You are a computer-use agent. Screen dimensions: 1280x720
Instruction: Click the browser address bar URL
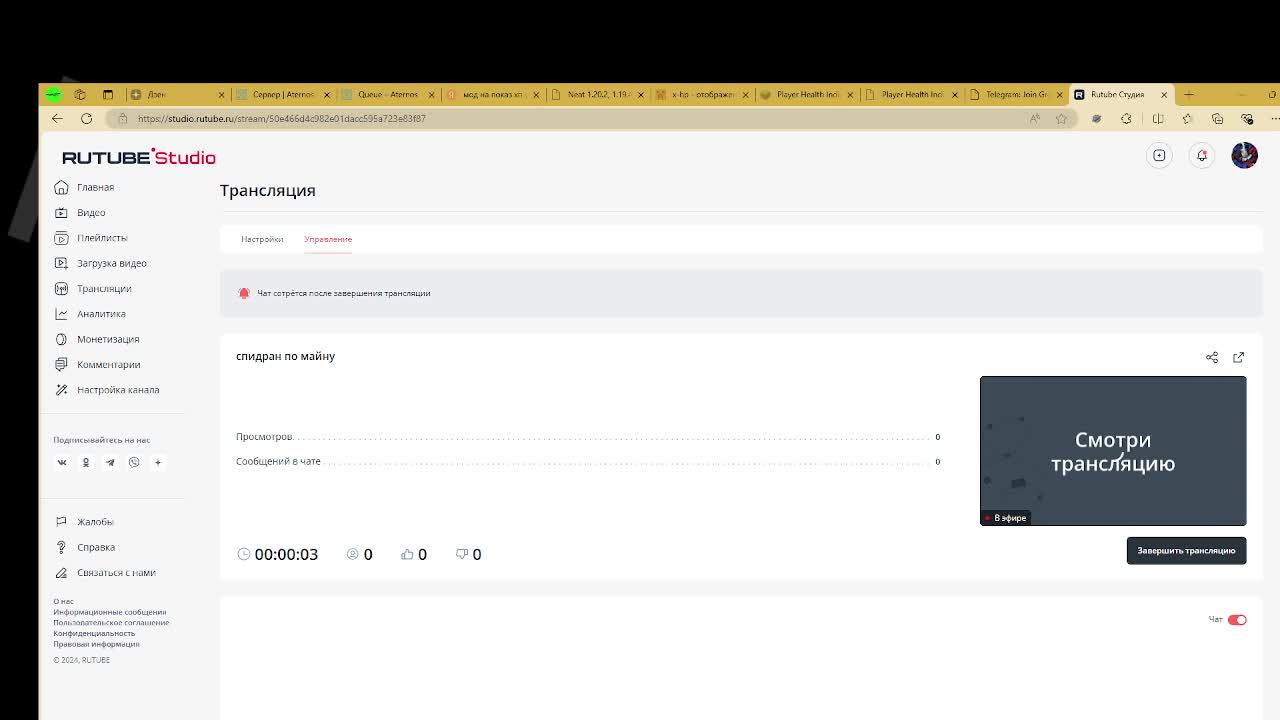282,118
